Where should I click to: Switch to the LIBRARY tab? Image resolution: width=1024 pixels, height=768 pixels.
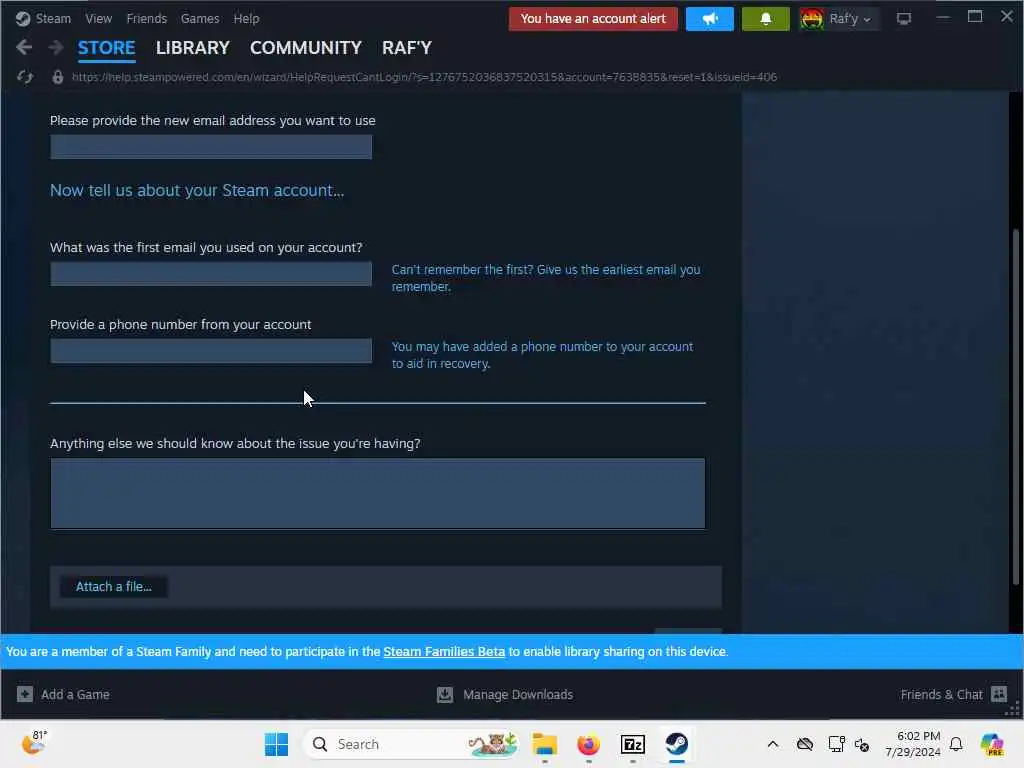[x=193, y=48]
